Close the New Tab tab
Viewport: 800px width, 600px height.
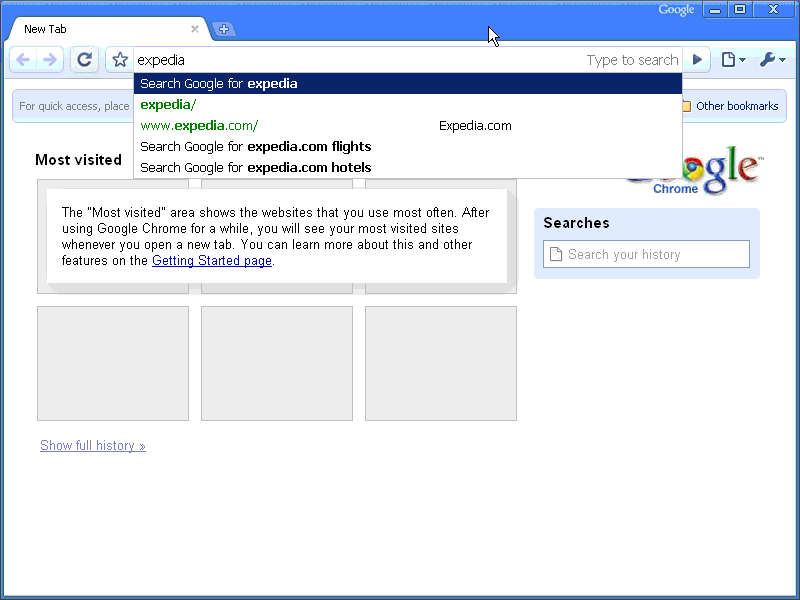(195, 29)
